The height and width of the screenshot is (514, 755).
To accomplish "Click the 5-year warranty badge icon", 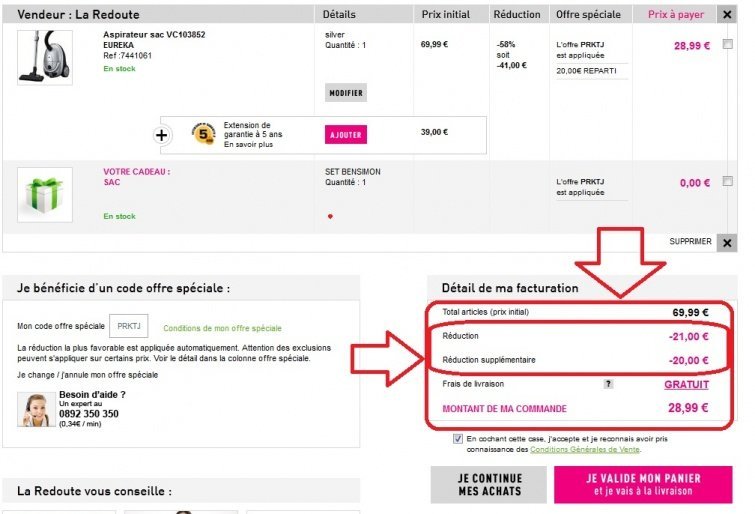I will pos(204,133).
